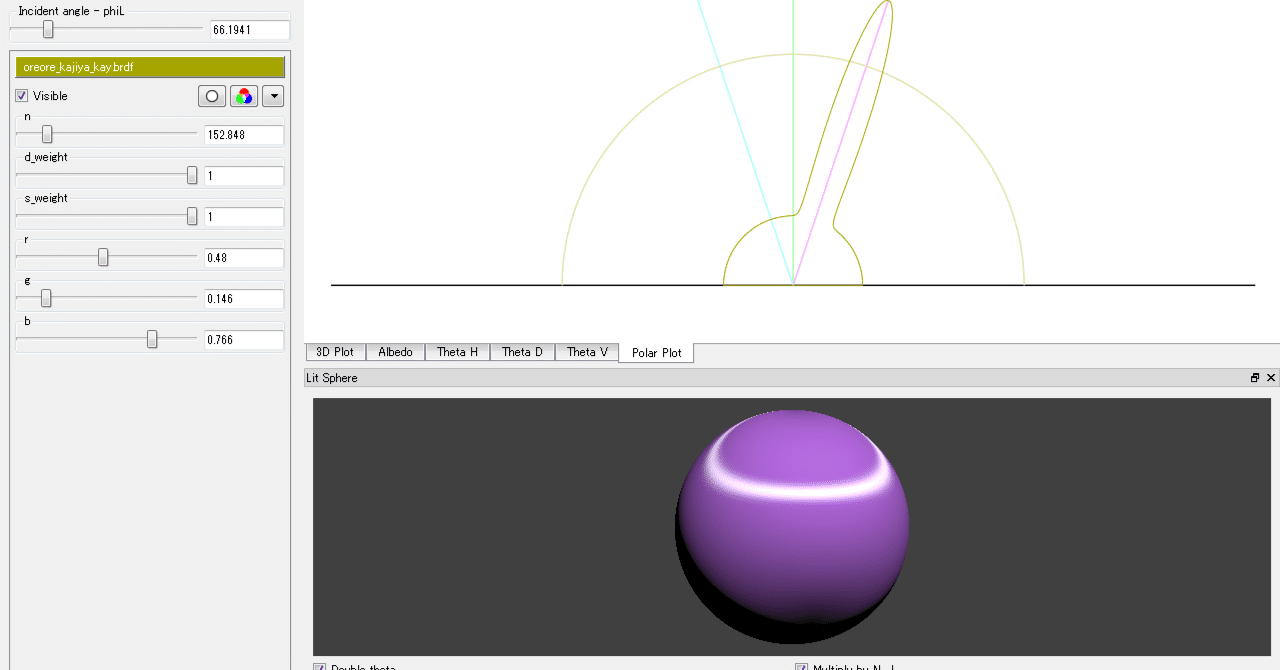1280x670 pixels.
Task: Open the Albedo tab
Action: (x=395, y=352)
